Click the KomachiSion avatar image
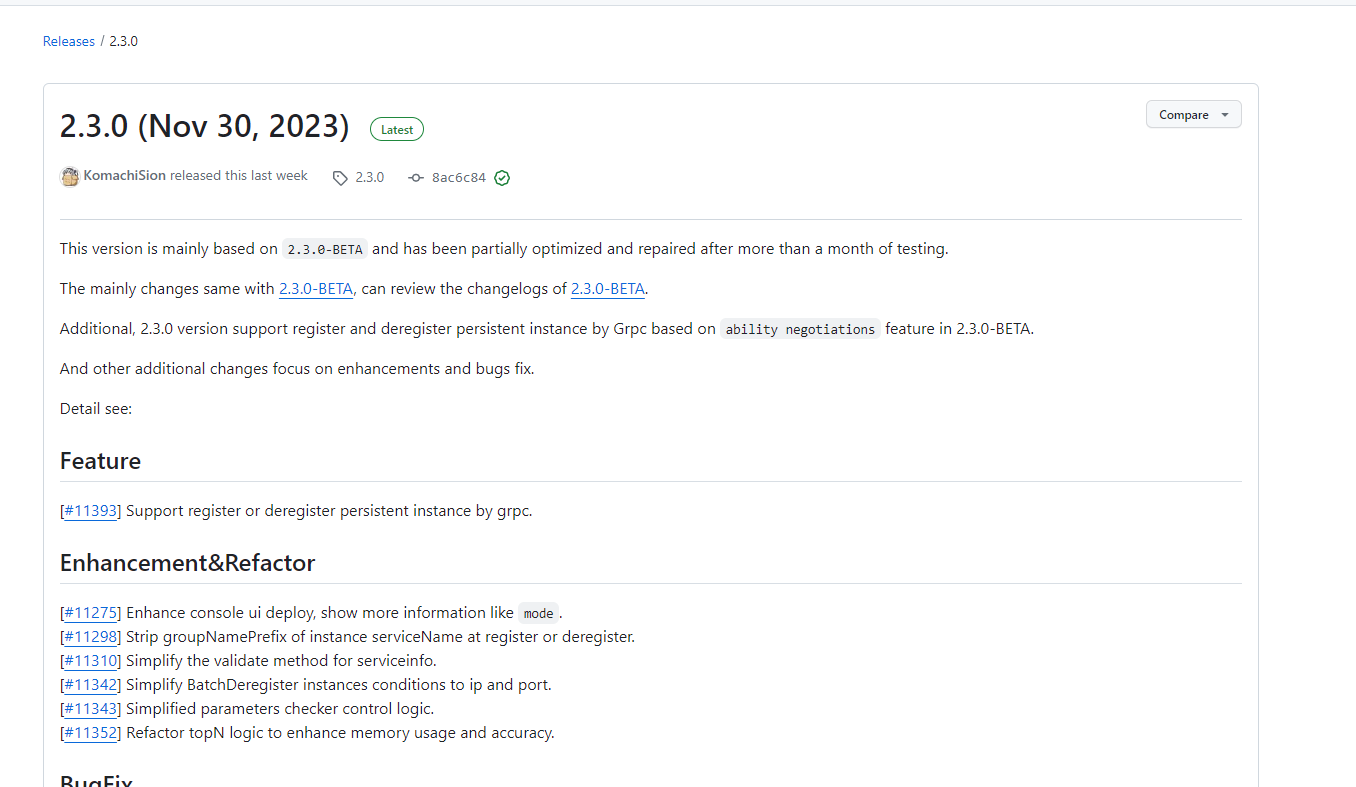1356x787 pixels. (x=70, y=177)
